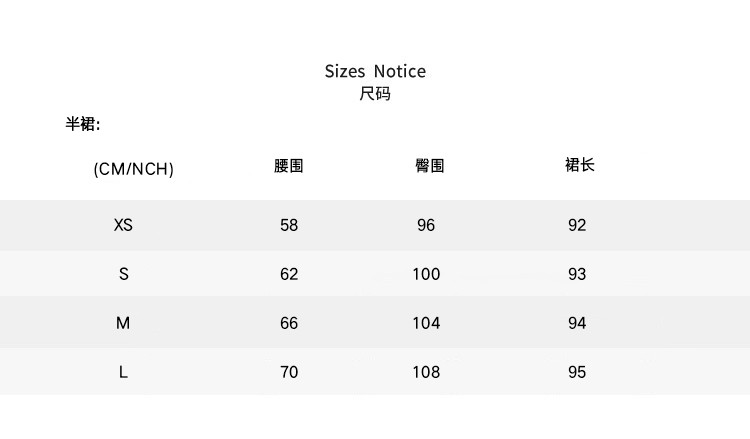
Task: Select the M size row label
Action: click(123, 323)
